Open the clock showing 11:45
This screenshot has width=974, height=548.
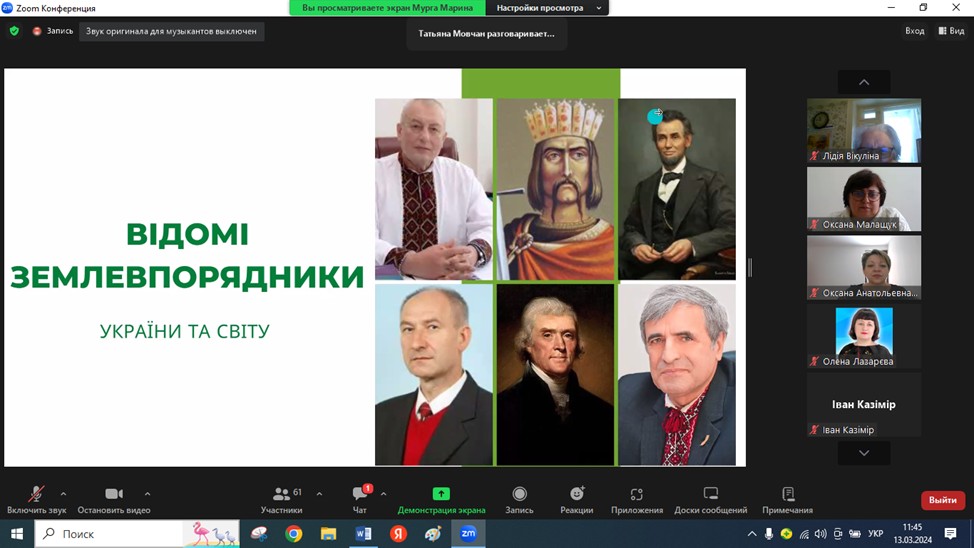(x=913, y=534)
